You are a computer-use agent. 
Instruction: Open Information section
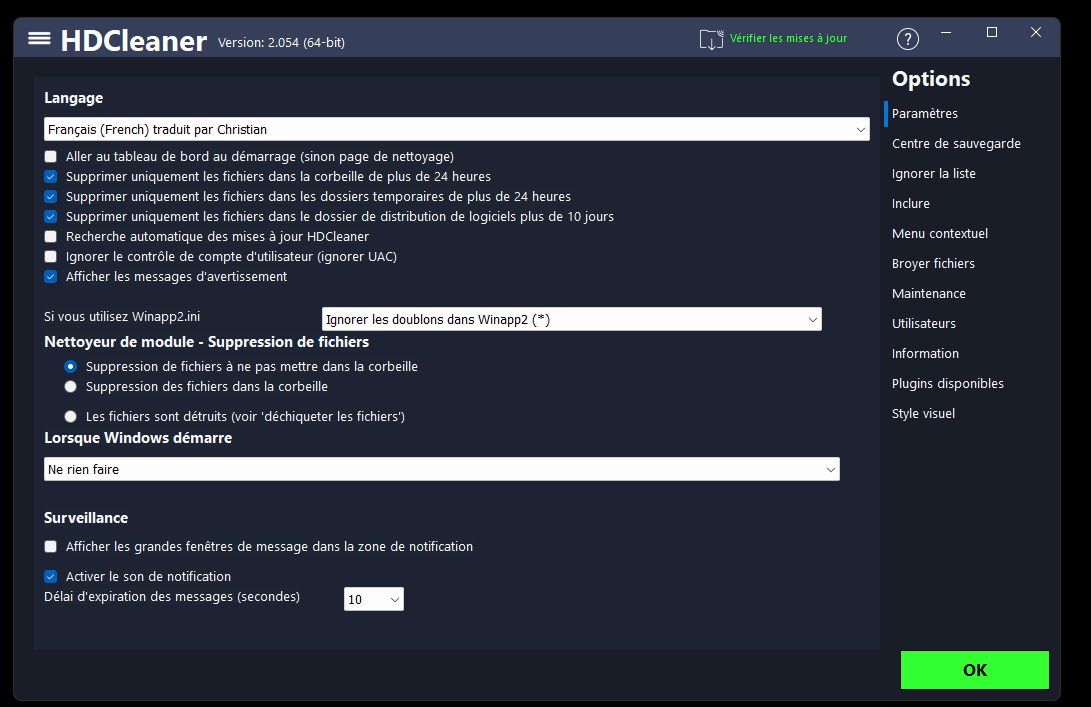(x=925, y=354)
